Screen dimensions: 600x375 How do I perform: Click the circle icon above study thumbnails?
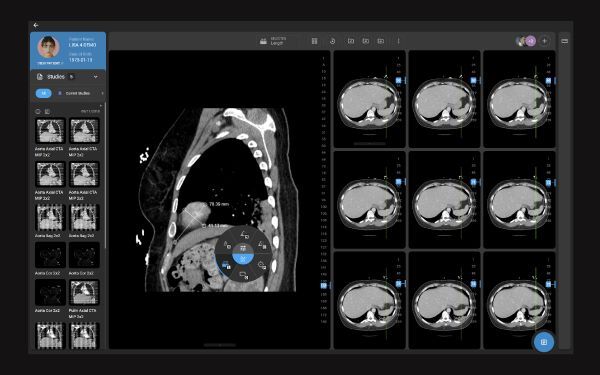coord(38,112)
